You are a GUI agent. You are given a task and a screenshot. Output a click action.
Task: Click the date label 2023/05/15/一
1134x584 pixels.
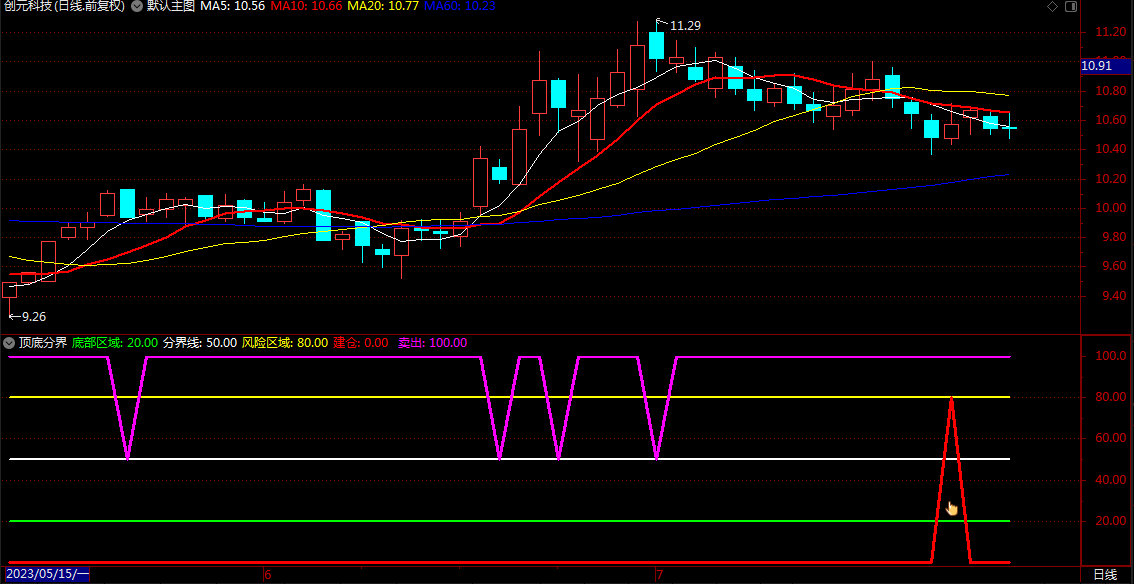[48, 575]
